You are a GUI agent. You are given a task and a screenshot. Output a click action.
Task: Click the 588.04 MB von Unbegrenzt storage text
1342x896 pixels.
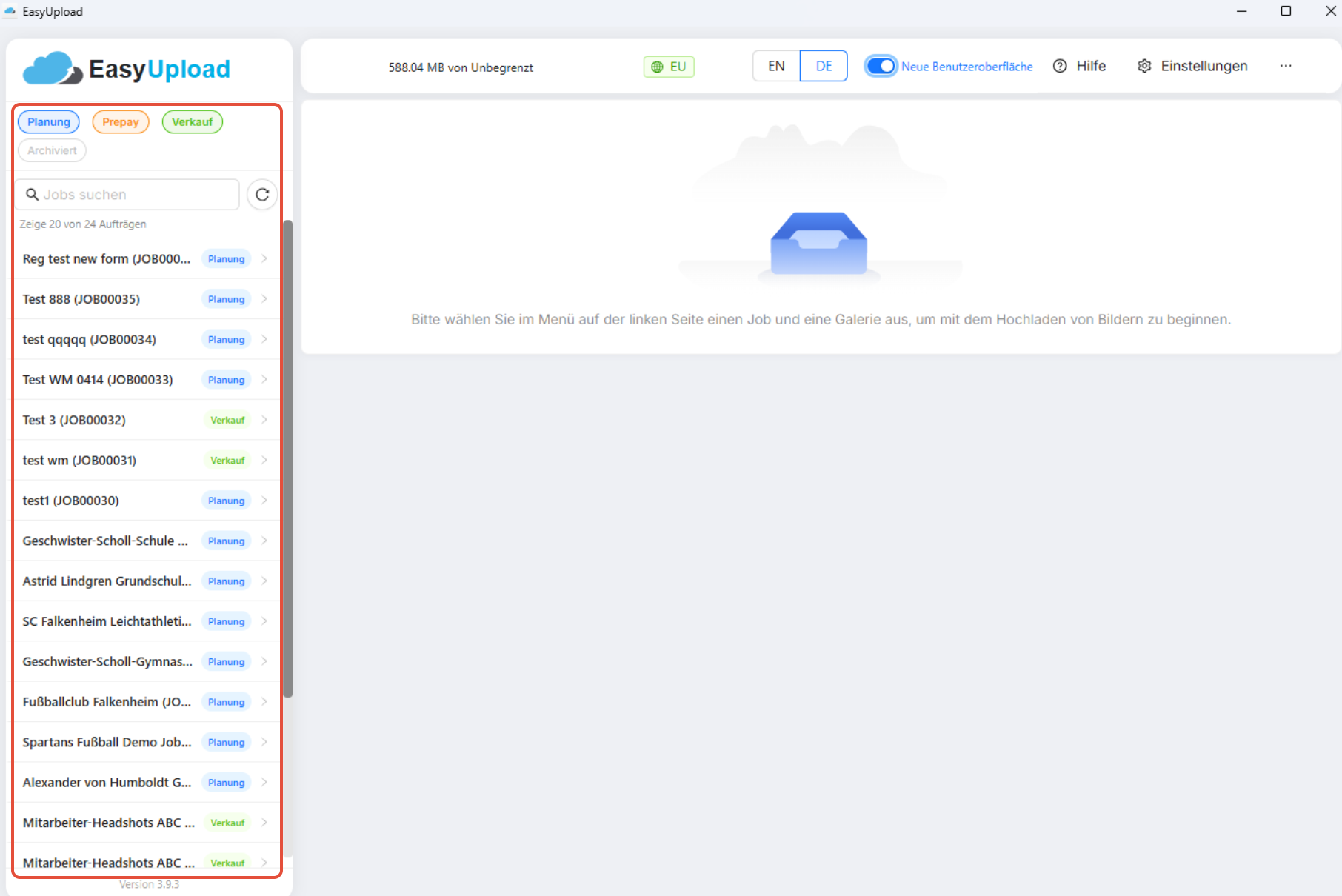click(461, 67)
